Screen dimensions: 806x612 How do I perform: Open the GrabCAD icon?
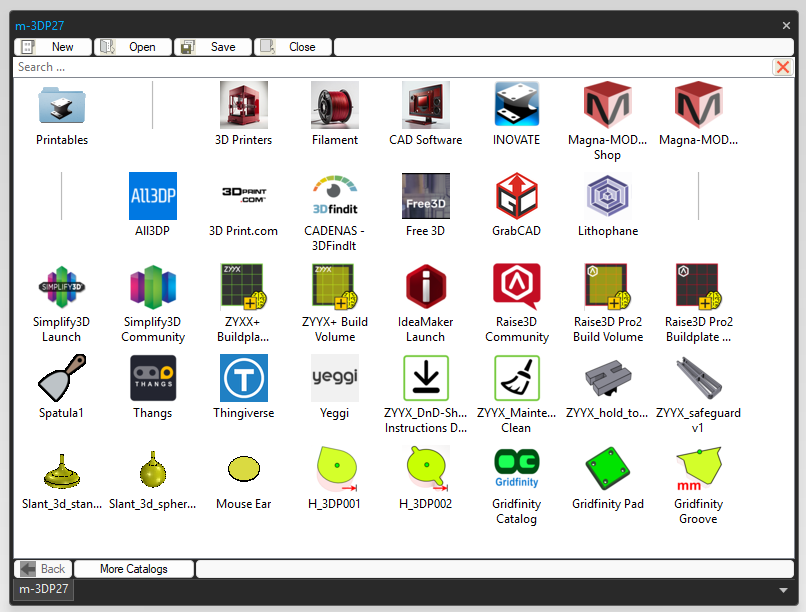pos(517,196)
